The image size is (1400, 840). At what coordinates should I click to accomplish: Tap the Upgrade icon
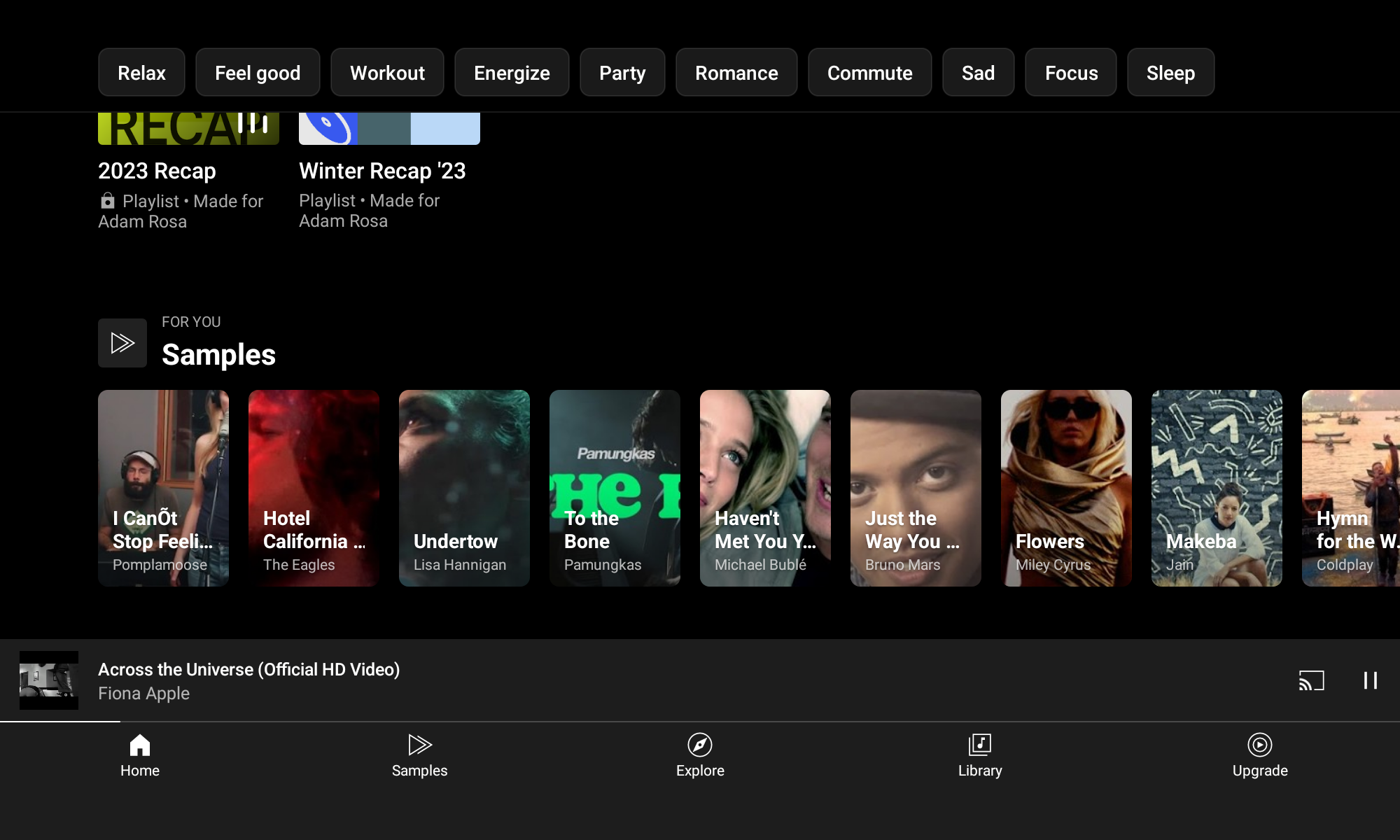[x=1259, y=745]
